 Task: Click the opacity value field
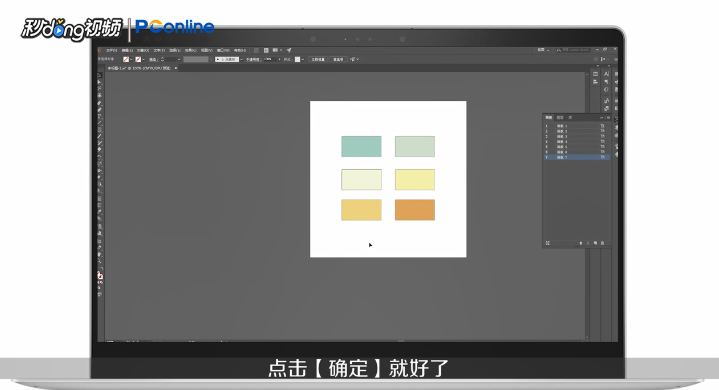coord(269,59)
